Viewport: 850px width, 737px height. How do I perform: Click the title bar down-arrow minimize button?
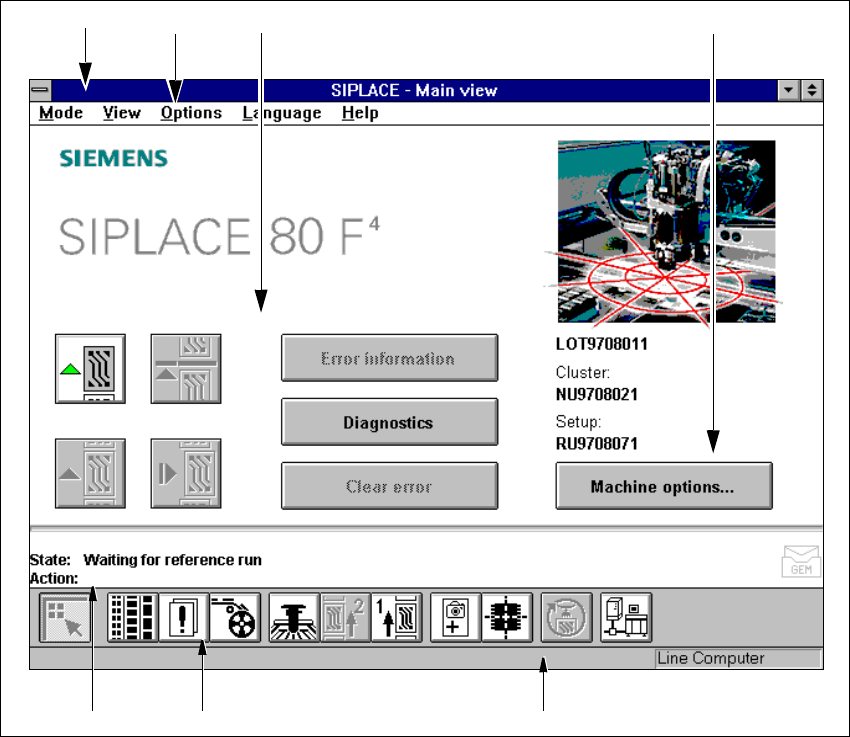pyautogui.click(x=789, y=90)
